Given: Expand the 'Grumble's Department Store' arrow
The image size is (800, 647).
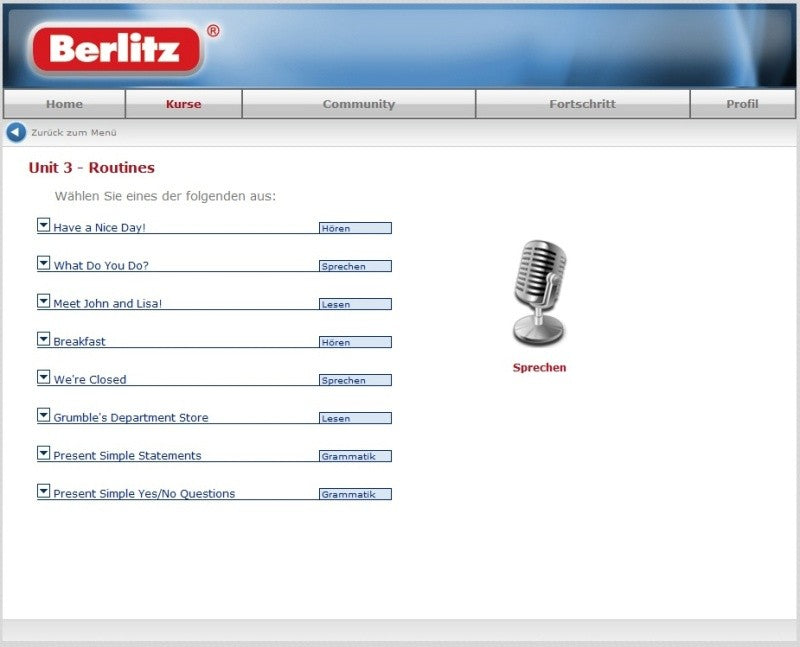Looking at the screenshot, I should pos(43,415).
